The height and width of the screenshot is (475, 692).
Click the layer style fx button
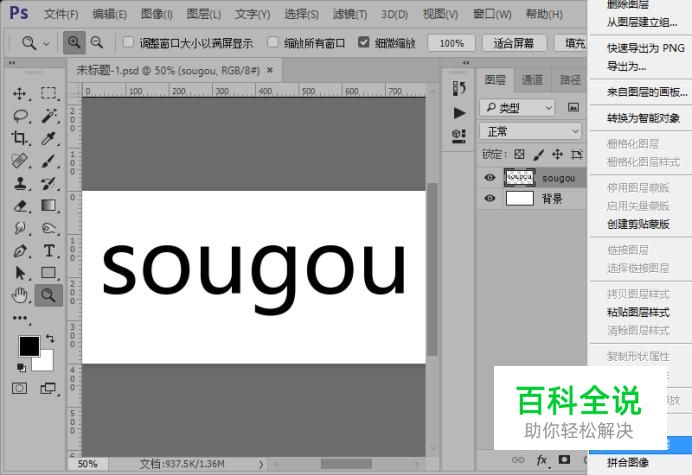point(542,460)
